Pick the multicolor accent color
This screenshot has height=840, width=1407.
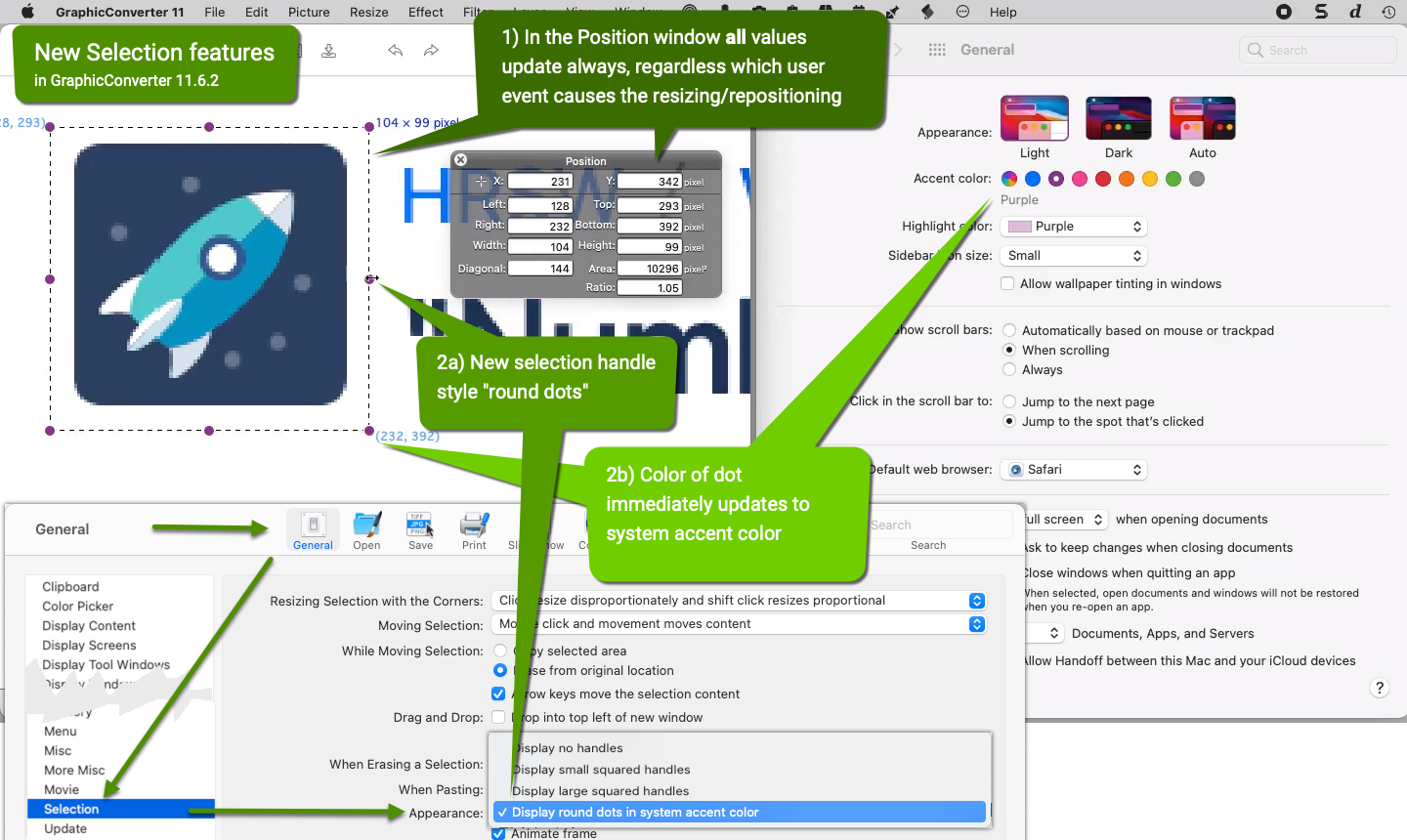pyautogui.click(x=1009, y=179)
